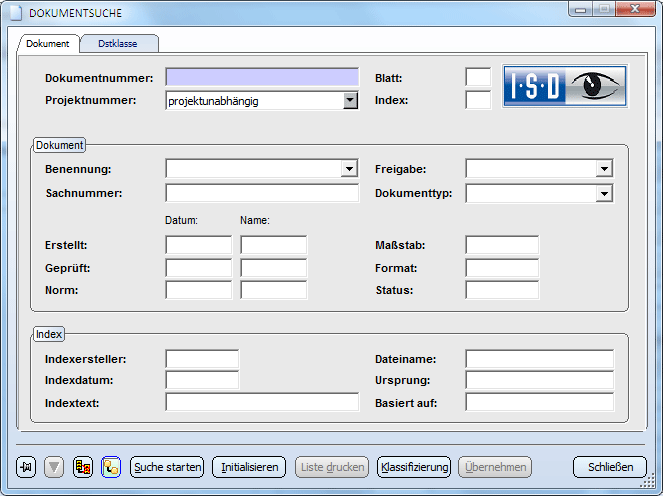The height and width of the screenshot is (496, 663).
Task: Focus the Dokumentnummer input field
Action: pyautogui.click(x=262, y=78)
